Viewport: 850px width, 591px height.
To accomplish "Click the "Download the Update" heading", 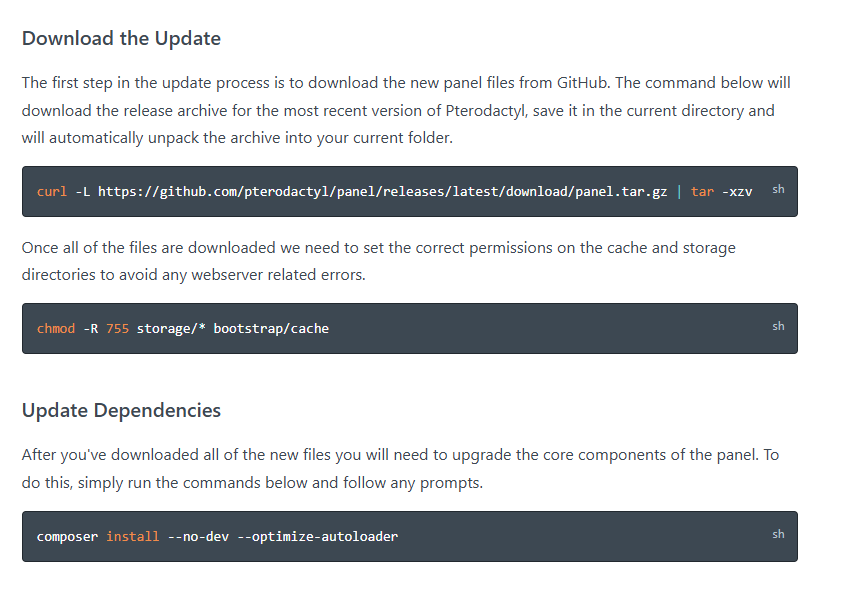I will 121,38.
